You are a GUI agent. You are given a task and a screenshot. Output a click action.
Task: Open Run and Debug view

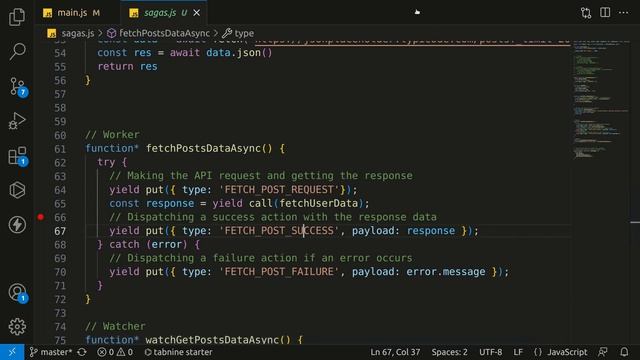(17, 121)
